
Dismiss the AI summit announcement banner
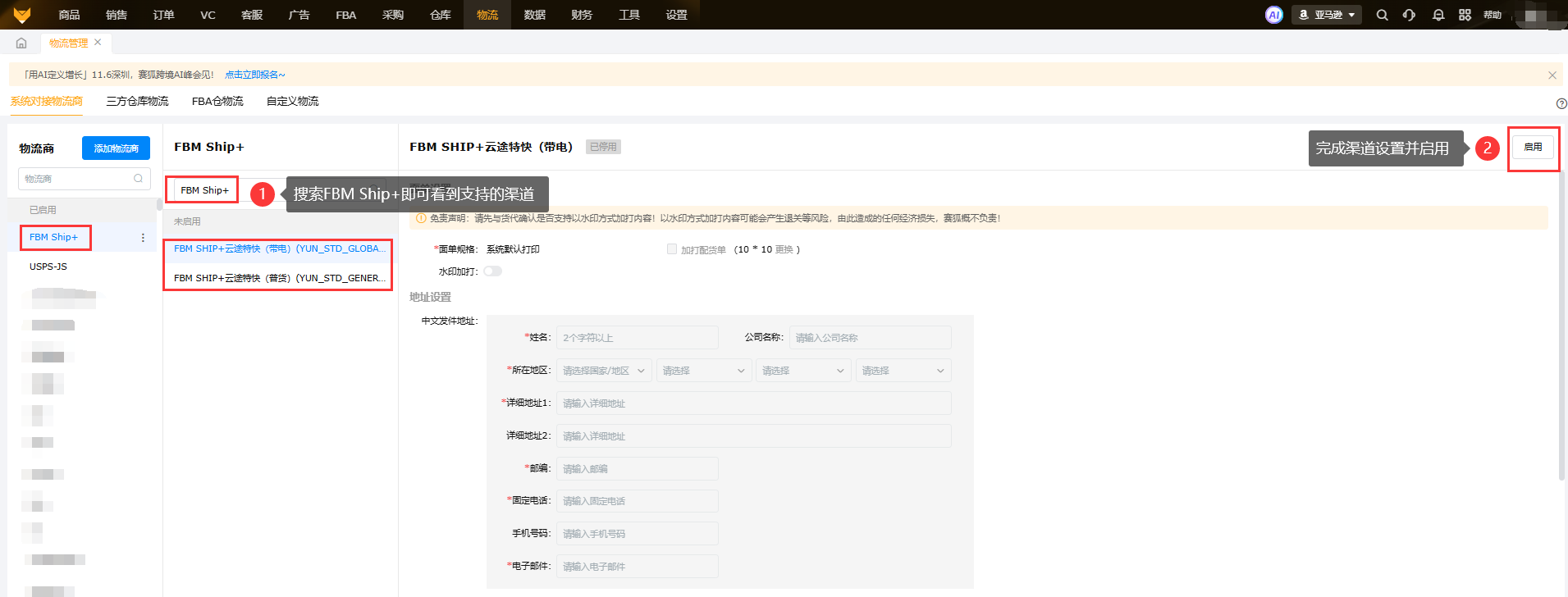coord(1552,75)
